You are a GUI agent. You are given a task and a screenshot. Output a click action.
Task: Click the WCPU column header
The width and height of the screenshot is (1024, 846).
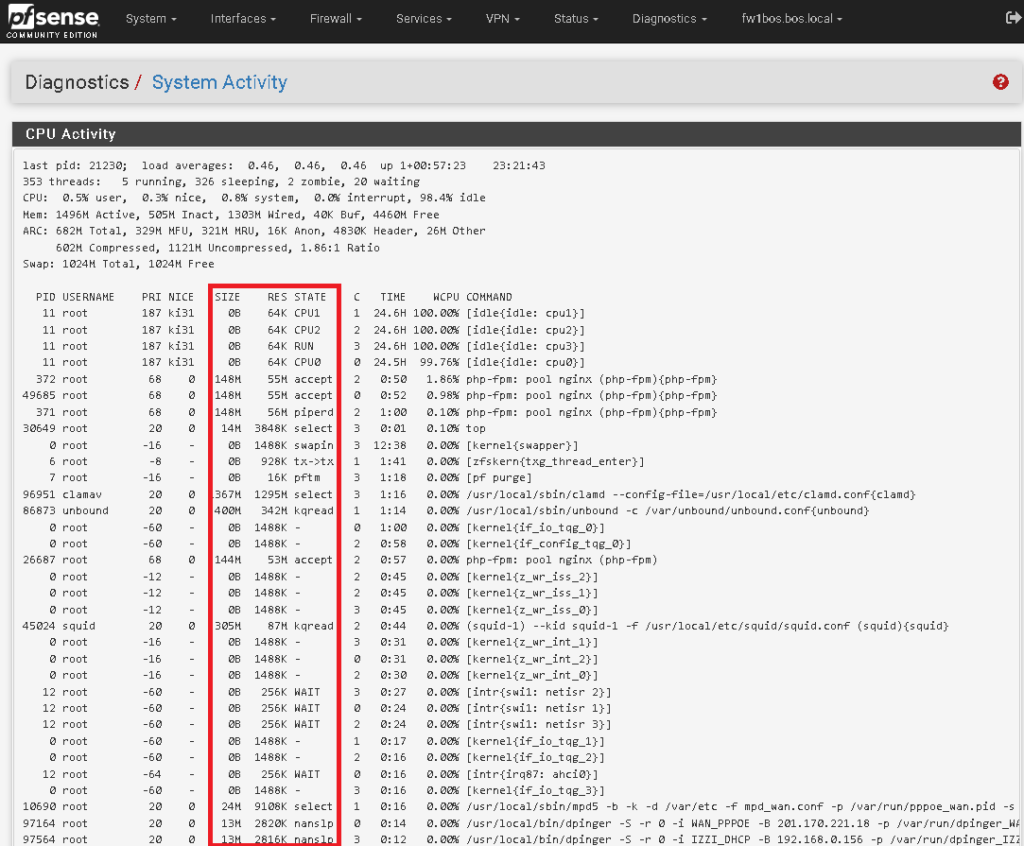[446, 297]
